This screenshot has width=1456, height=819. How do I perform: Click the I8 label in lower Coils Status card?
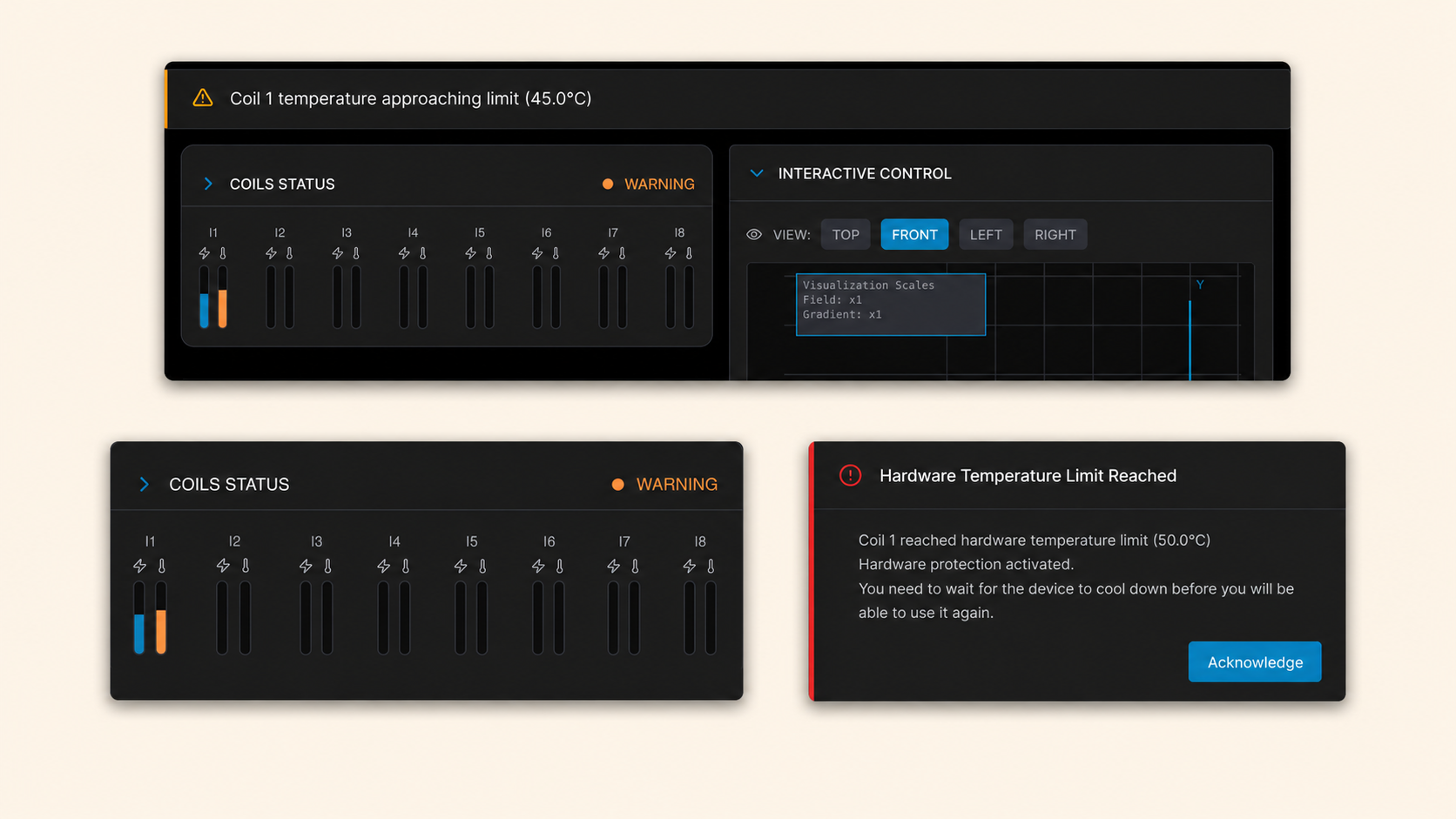(700, 541)
